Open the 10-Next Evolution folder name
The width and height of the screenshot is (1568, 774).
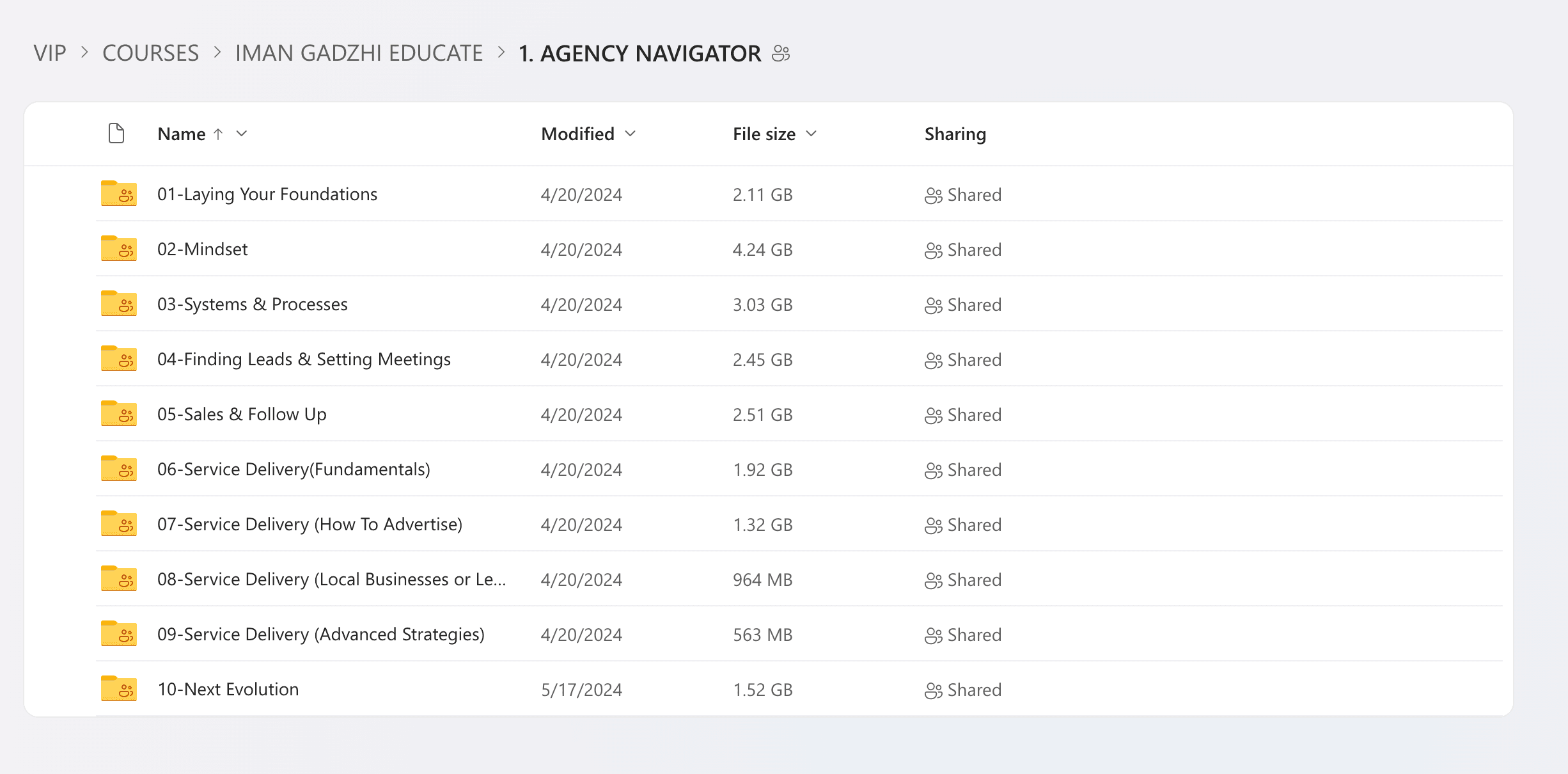pyautogui.click(x=228, y=689)
